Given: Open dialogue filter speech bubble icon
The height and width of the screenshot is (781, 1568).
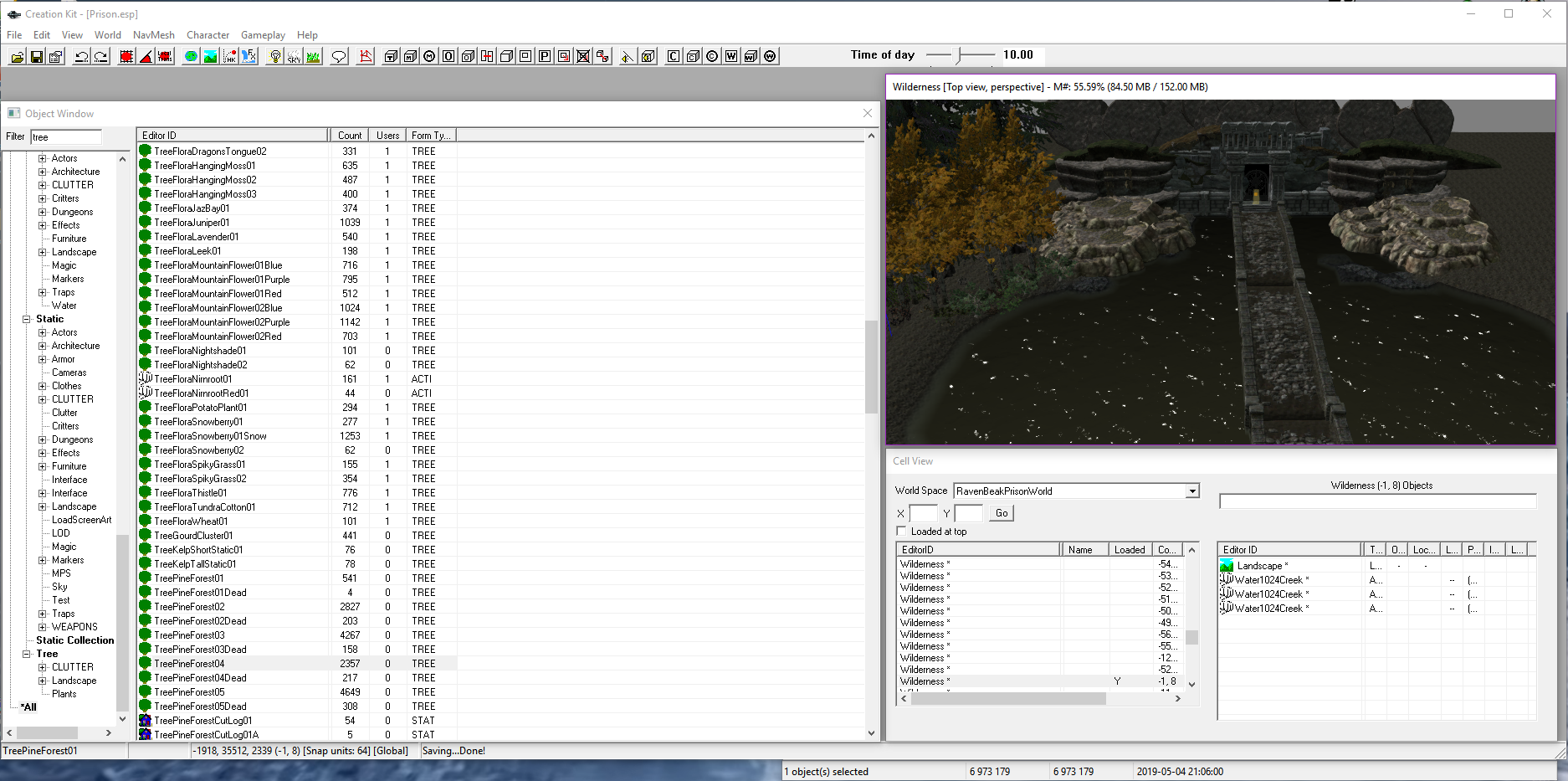Looking at the screenshot, I should [x=339, y=56].
